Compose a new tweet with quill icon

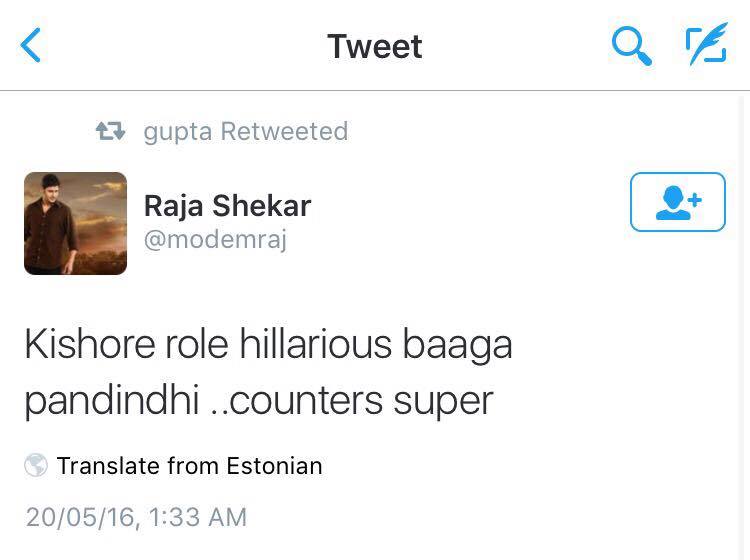pos(706,46)
